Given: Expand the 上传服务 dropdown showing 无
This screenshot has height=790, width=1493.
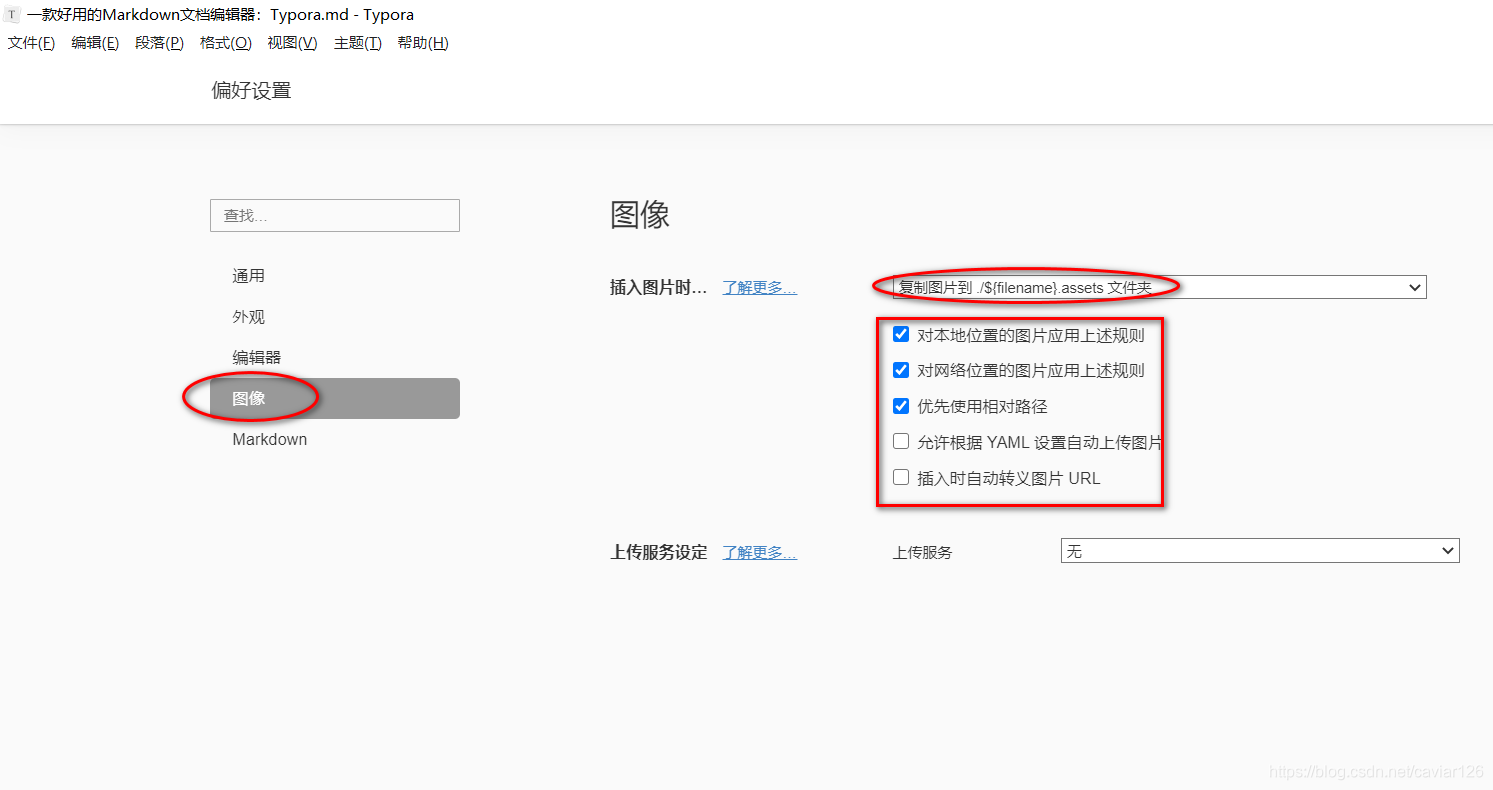Looking at the screenshot, I should [1260, 551].
